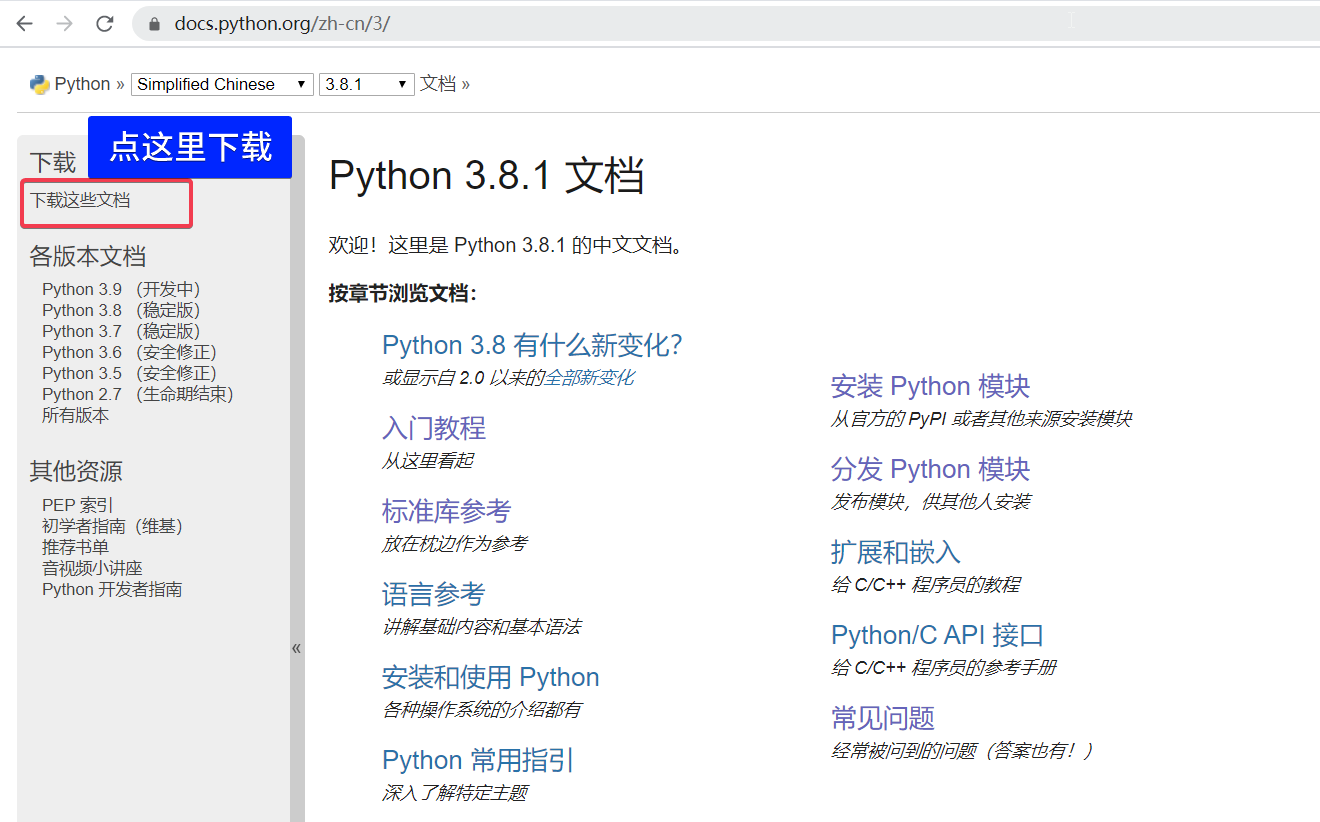Open the 入门教程 tutorial link

[434, 428]
